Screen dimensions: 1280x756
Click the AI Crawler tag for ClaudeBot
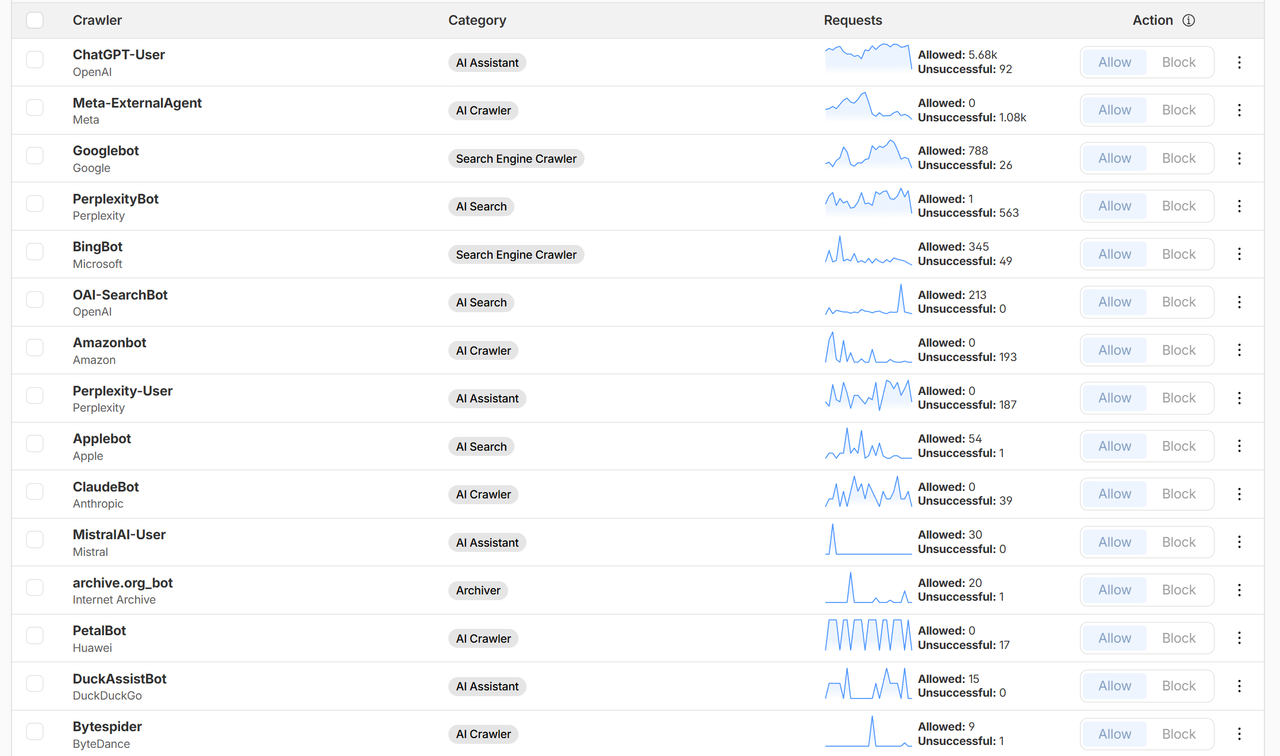click(483, 494)
